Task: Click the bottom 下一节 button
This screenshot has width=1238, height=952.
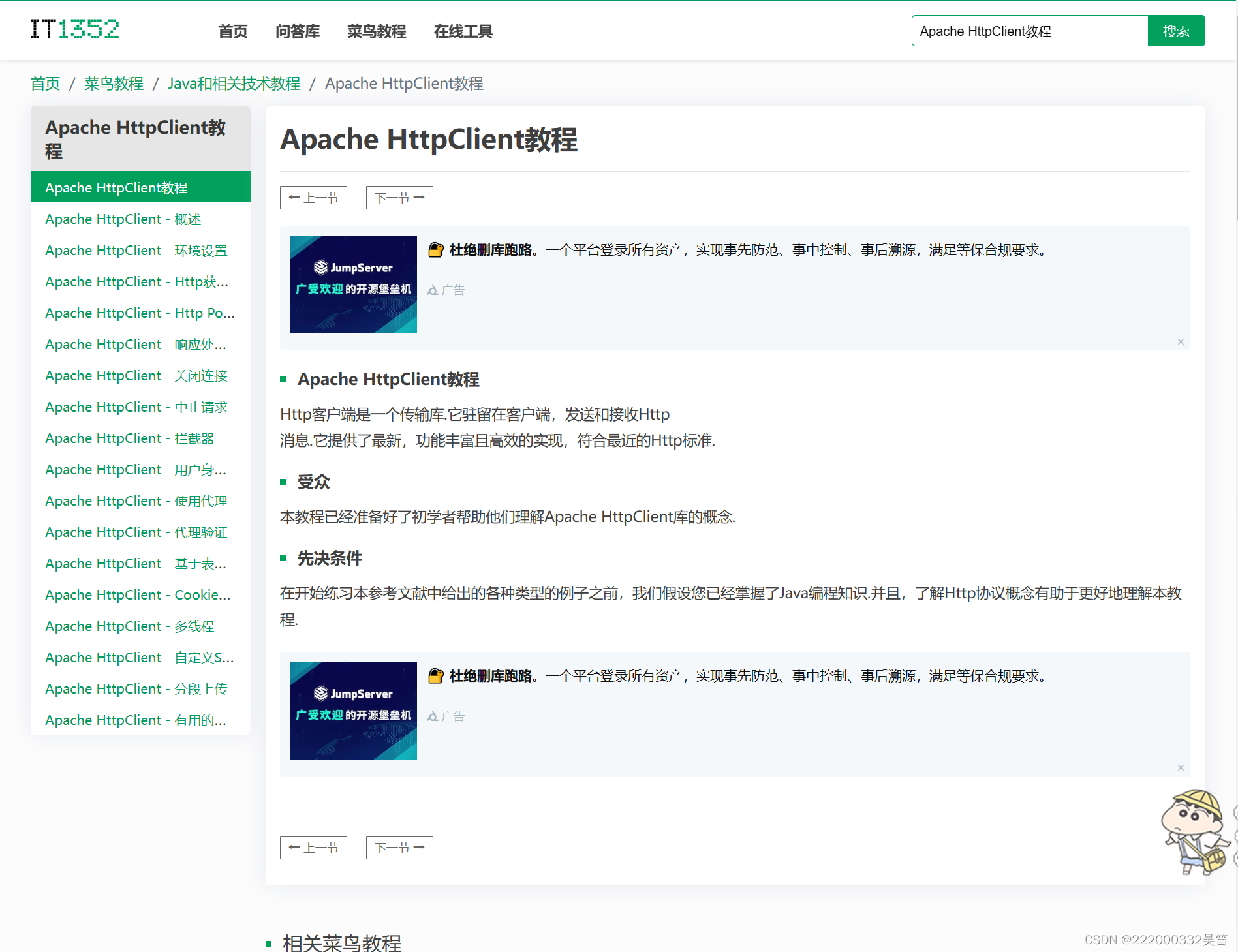Action: (x=399, y=848)
